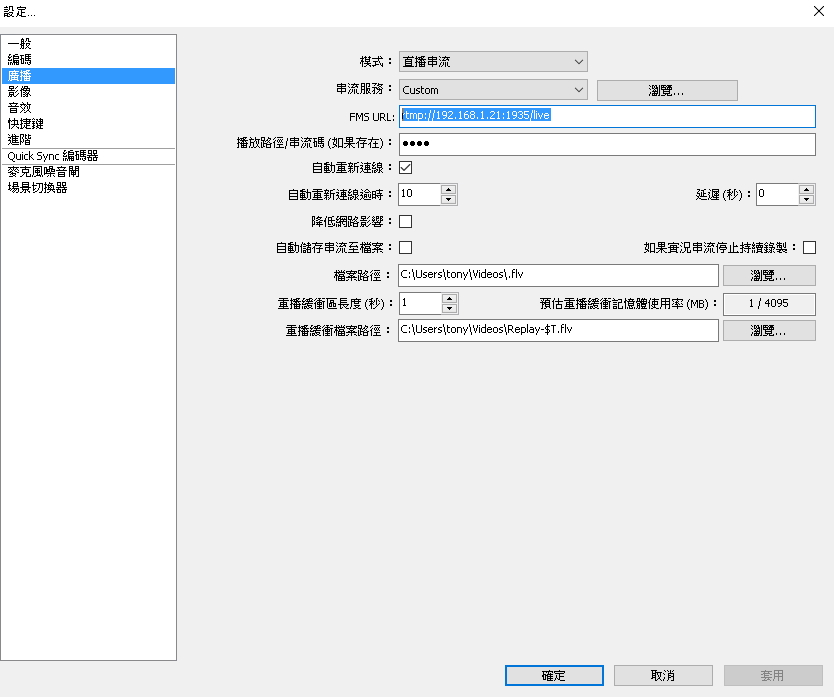The width and height of the screenshot is (834, 697).
Task: Click the 套用 apply button
Action: tap(773, 676)
